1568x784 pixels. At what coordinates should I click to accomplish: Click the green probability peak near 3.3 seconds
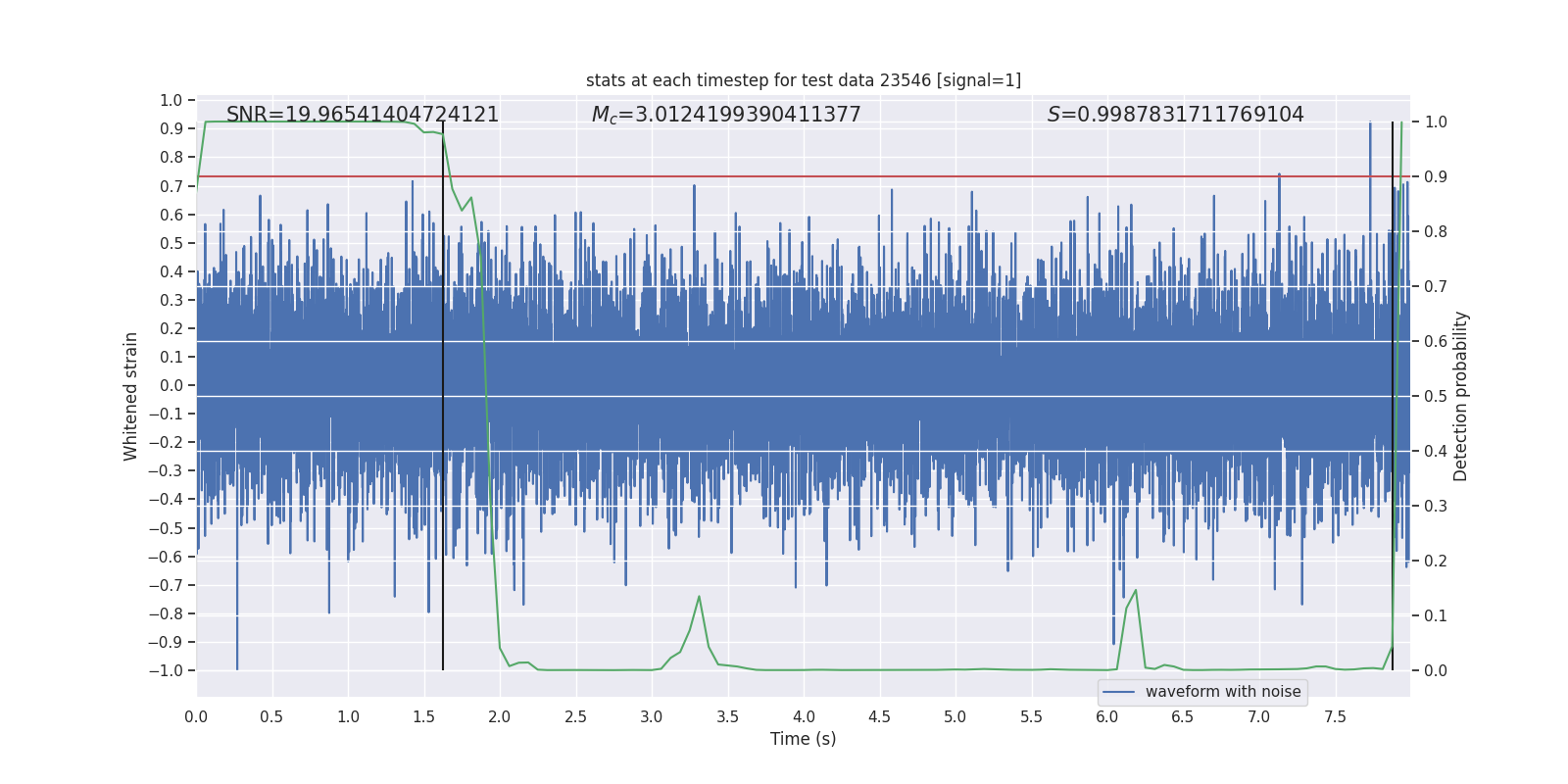click(699, 596)
